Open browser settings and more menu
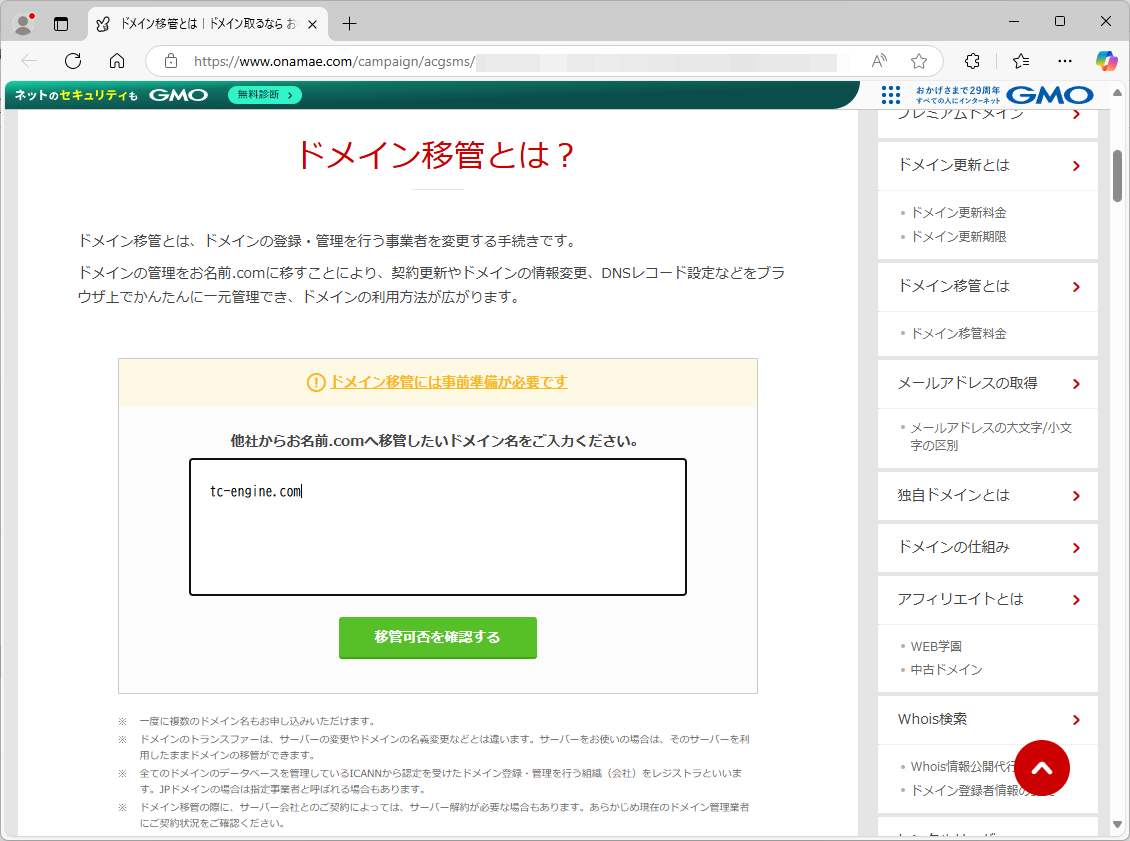1130x841 pixels. [1065, 60]
